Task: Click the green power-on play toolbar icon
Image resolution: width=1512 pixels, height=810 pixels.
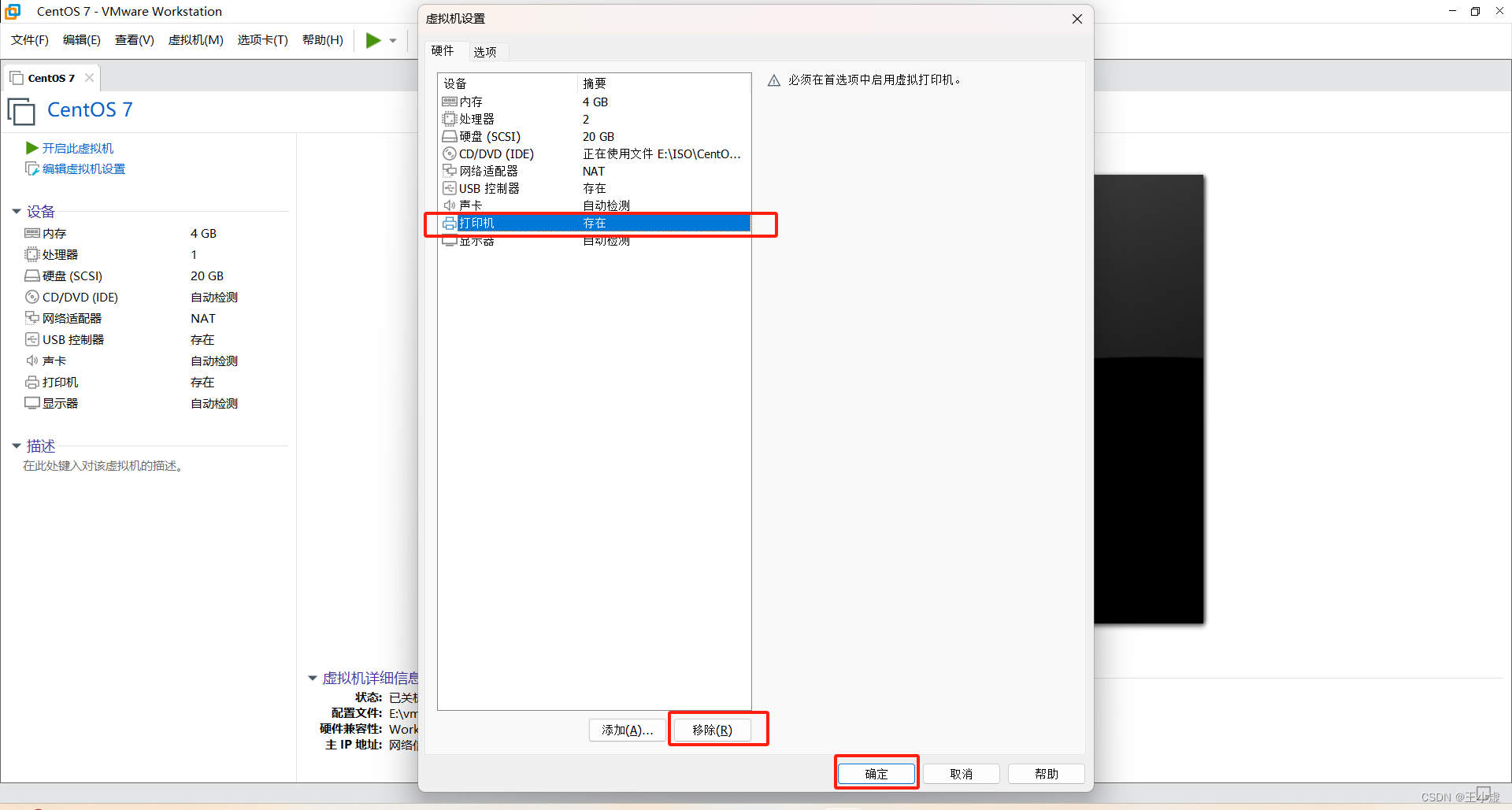Action: (373, 40)
